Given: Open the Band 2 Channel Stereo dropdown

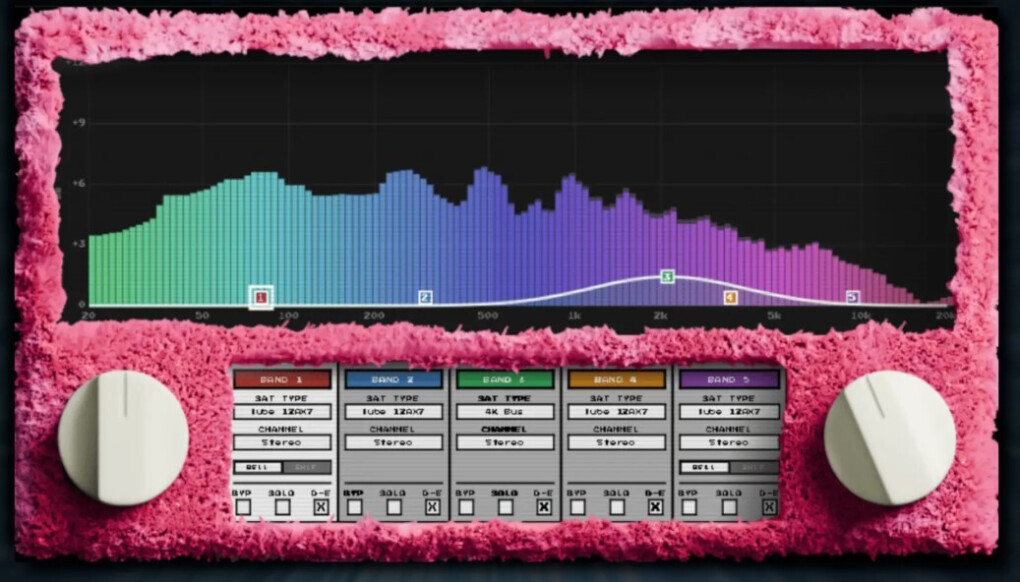Looking at the screenshot, I should (x=394, y=442).
